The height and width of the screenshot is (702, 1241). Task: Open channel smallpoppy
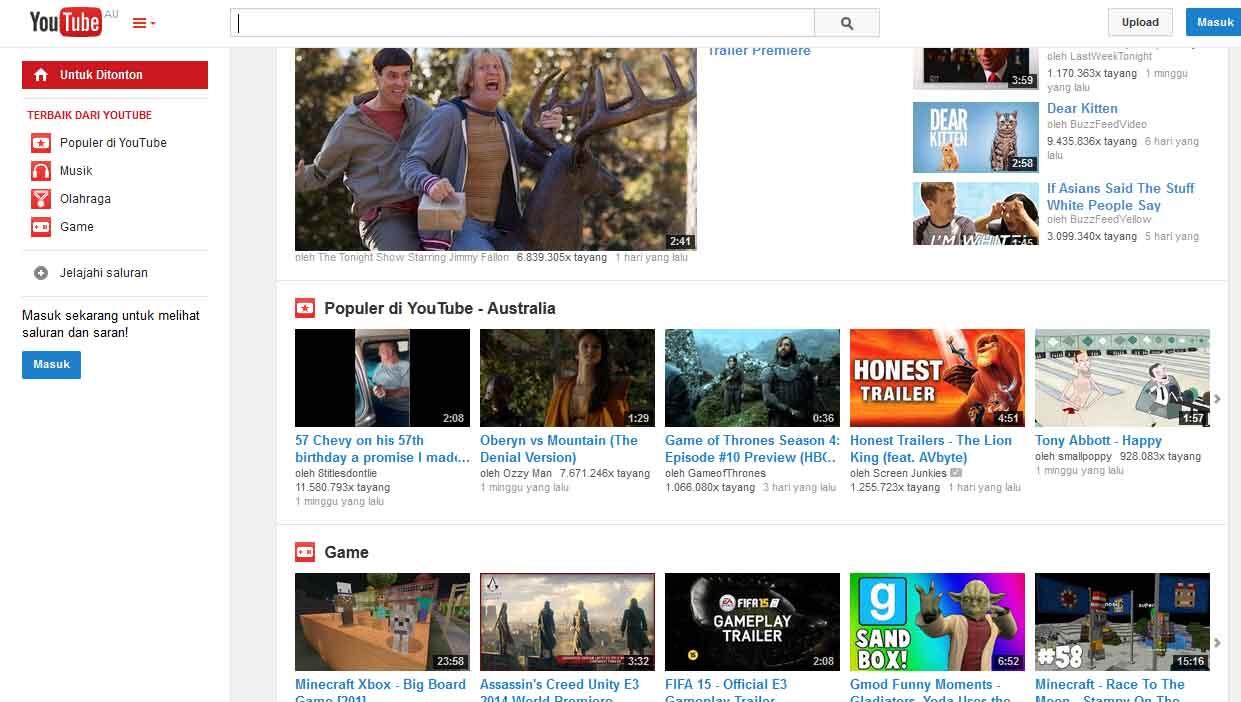(x=1084, y=457)
